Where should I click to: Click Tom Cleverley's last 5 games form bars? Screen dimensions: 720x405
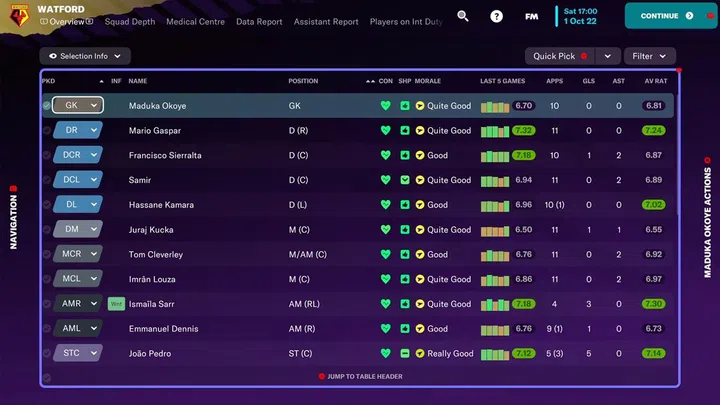(494, 255)
